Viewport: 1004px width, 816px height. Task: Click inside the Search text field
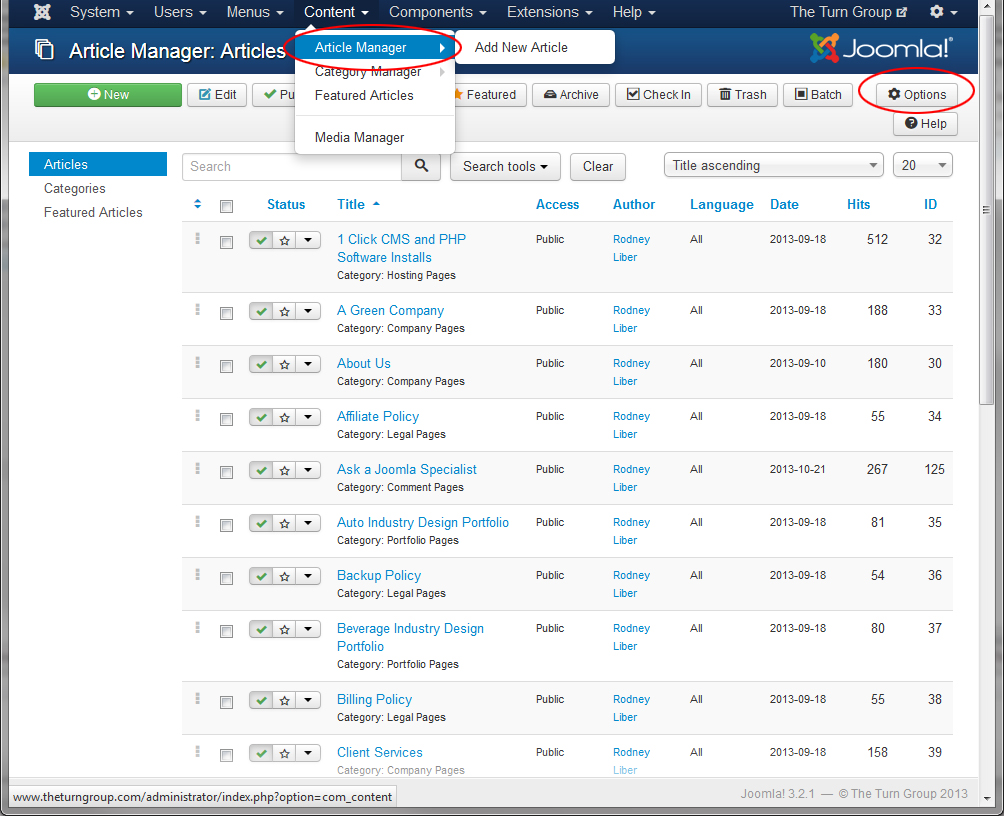click(291, 166)
